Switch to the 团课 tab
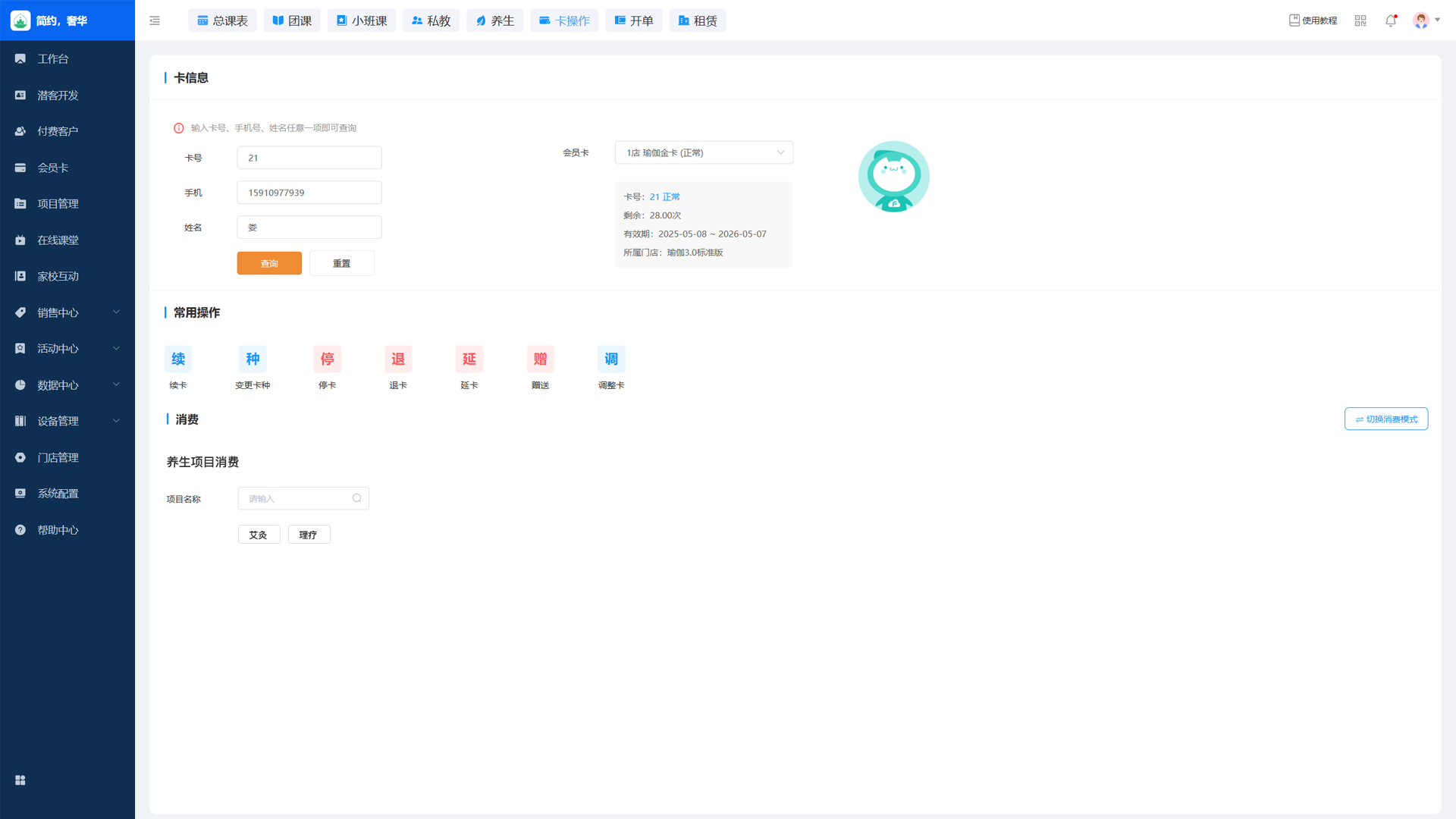Image resolution: width=1456 pixels, height=819 pixels. click(292, 20)
